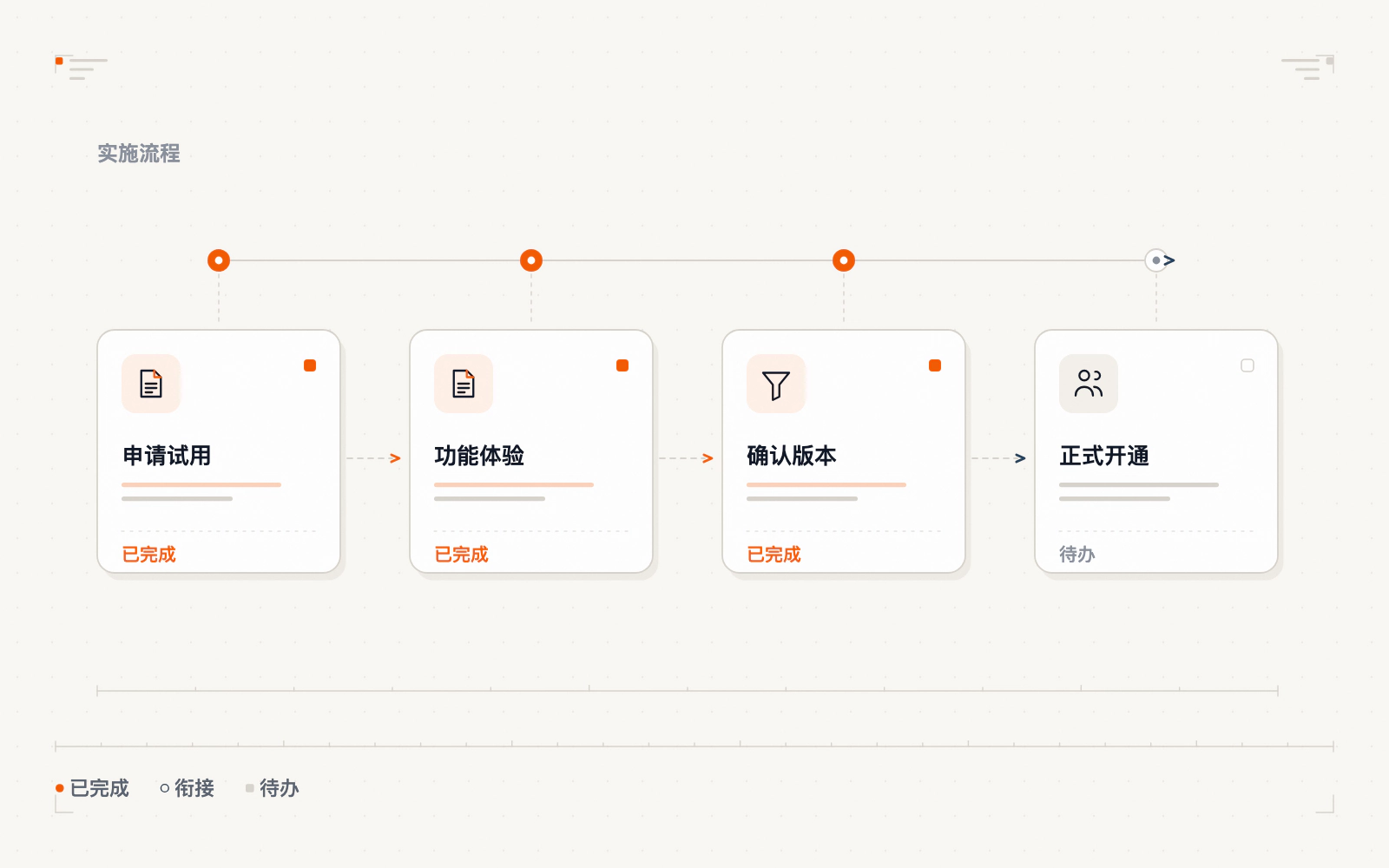
Task: Select the timeline node above 功能体验
Action: click(531, 260)
